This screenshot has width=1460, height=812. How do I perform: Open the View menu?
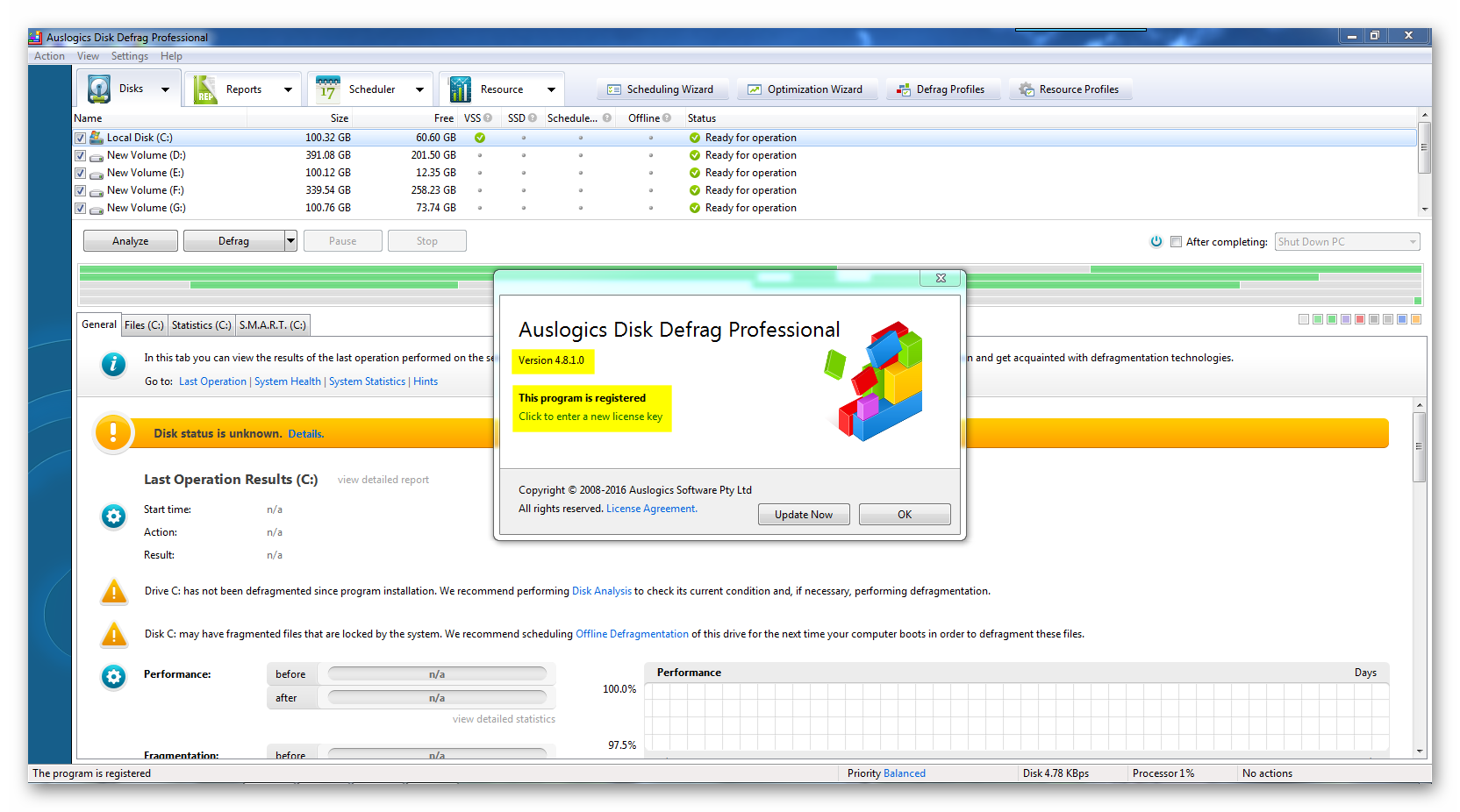pyautogui.click(x=88, y=56)
